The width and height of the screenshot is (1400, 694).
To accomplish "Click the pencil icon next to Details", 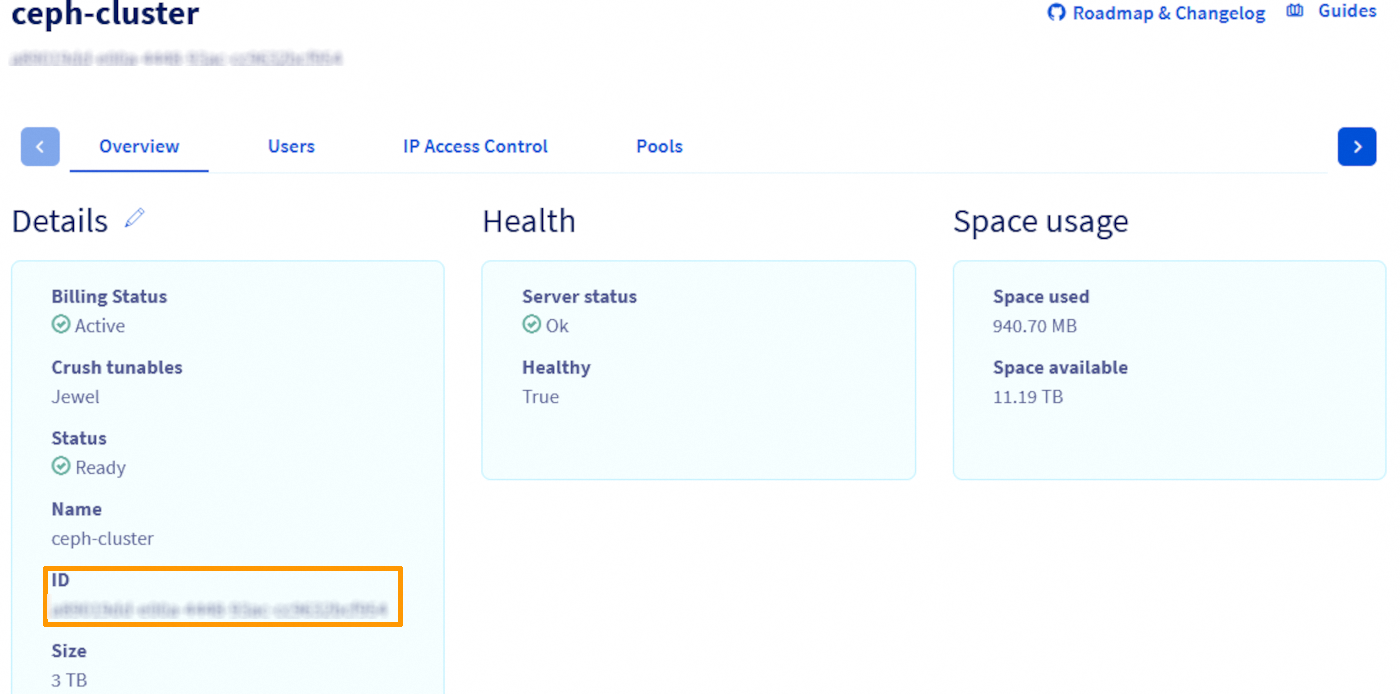I will click(x=135, y=218).
